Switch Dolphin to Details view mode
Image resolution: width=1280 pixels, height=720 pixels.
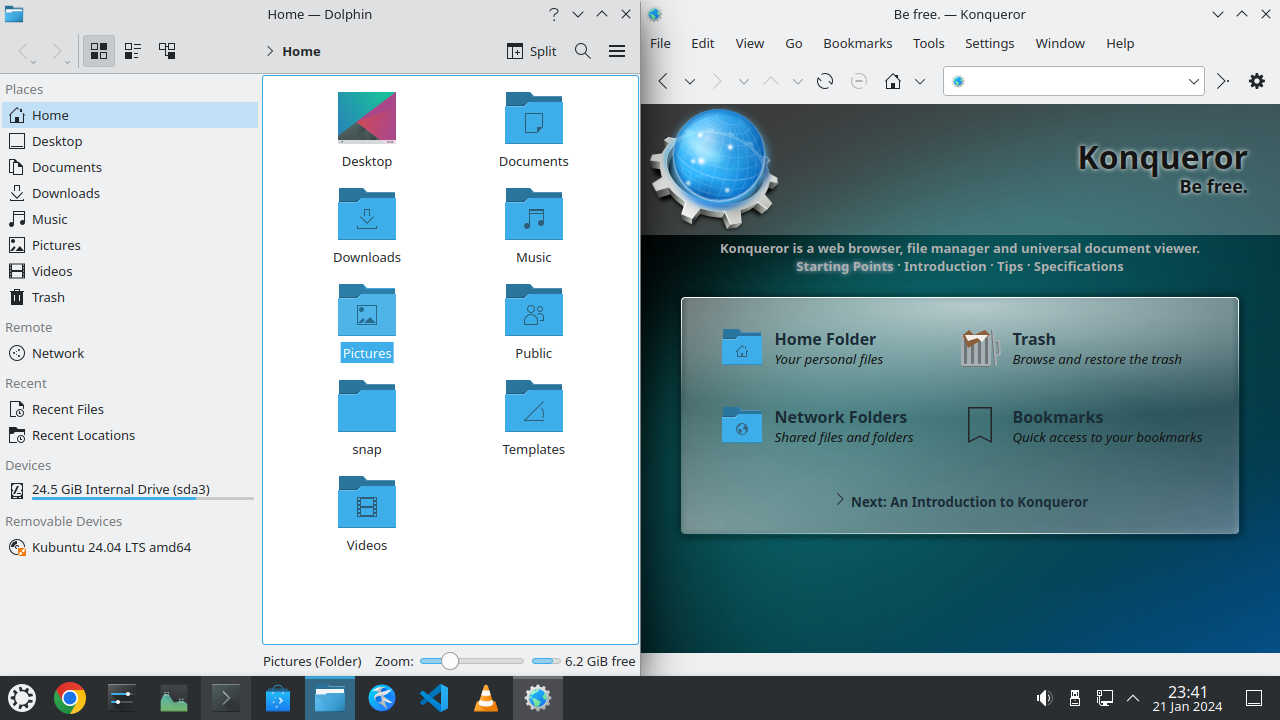pyautogui.click(x=167, y=51)
